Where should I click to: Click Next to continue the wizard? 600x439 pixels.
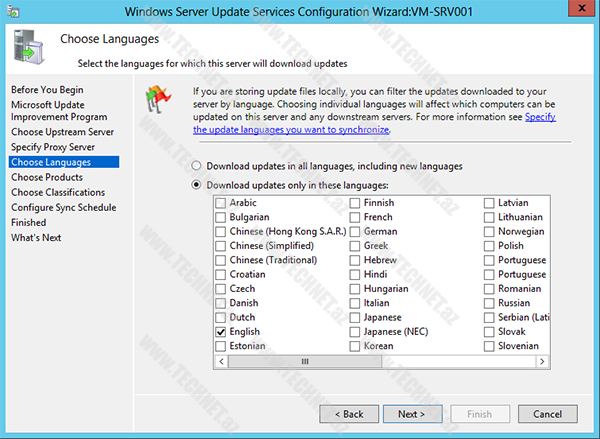[x=412, y=414]
